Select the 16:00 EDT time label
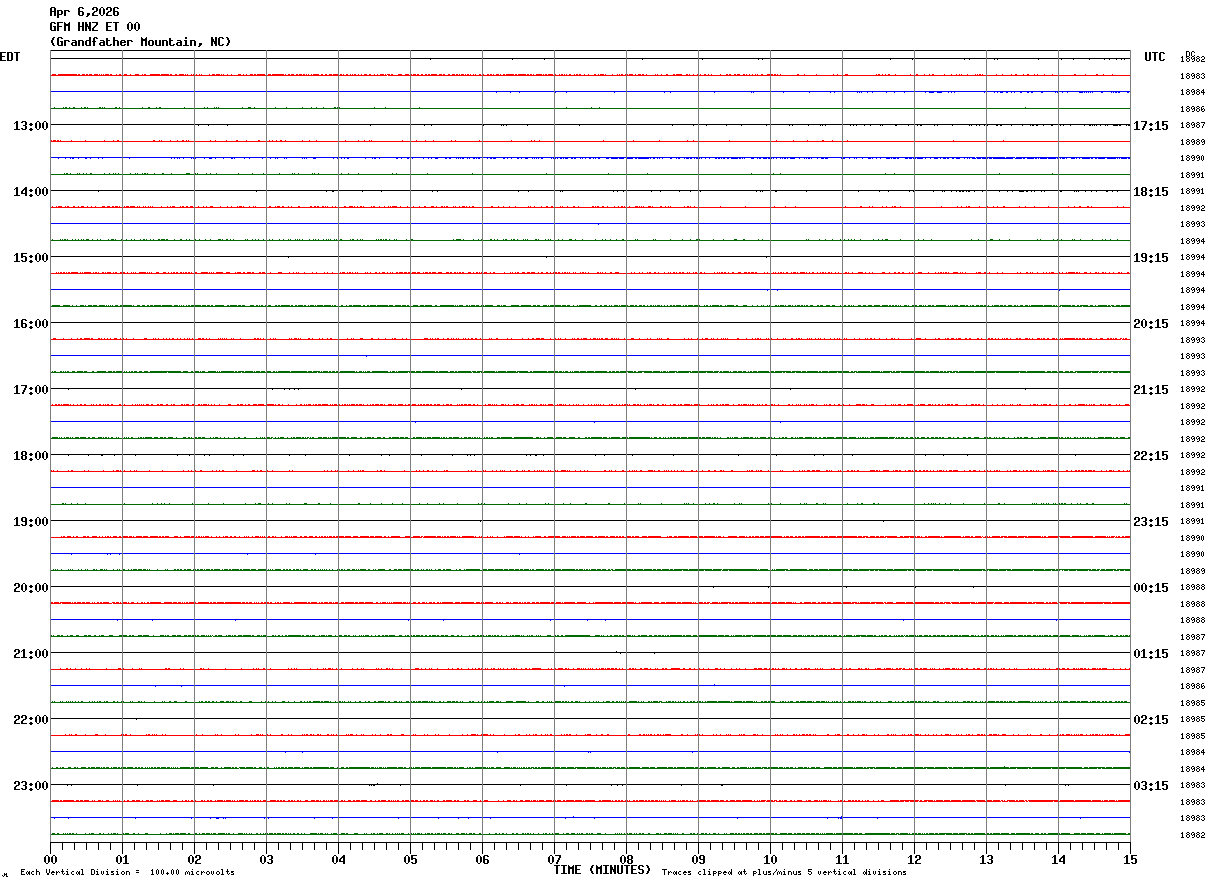 coord(30,324)
